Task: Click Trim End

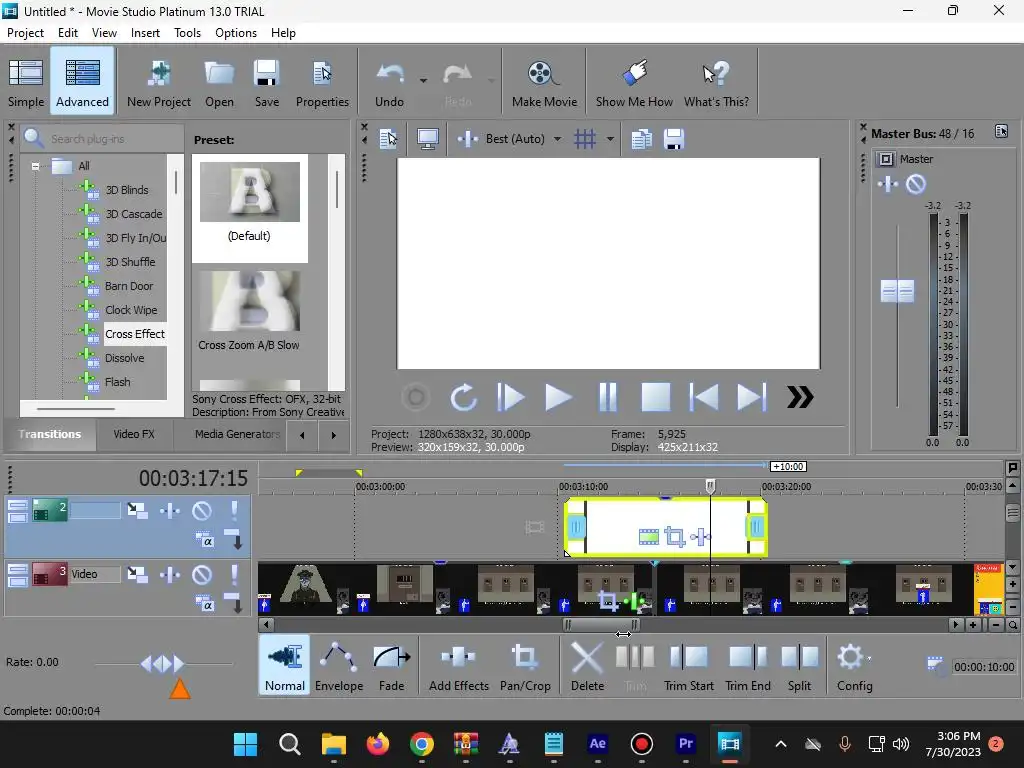Action: [x=748, y=667]
